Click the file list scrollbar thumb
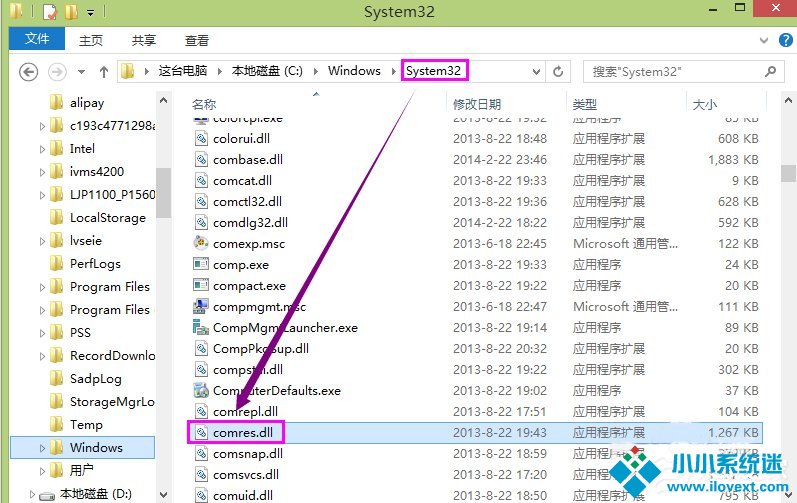The width and height of the screenshot is (797, 503). point(788,173)
